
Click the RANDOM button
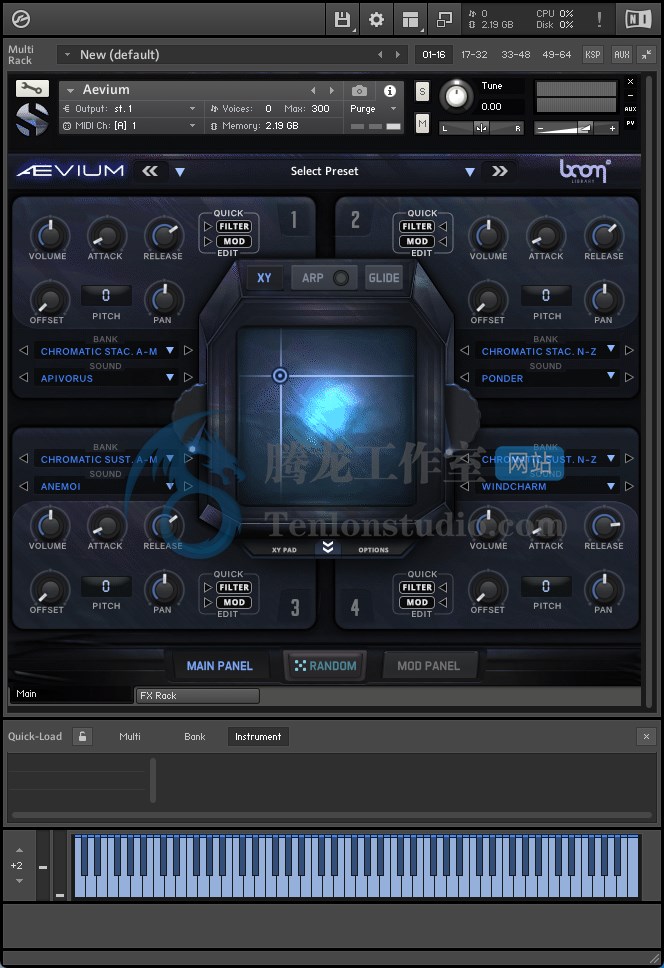pyautogui.click(x=325, y=666)
